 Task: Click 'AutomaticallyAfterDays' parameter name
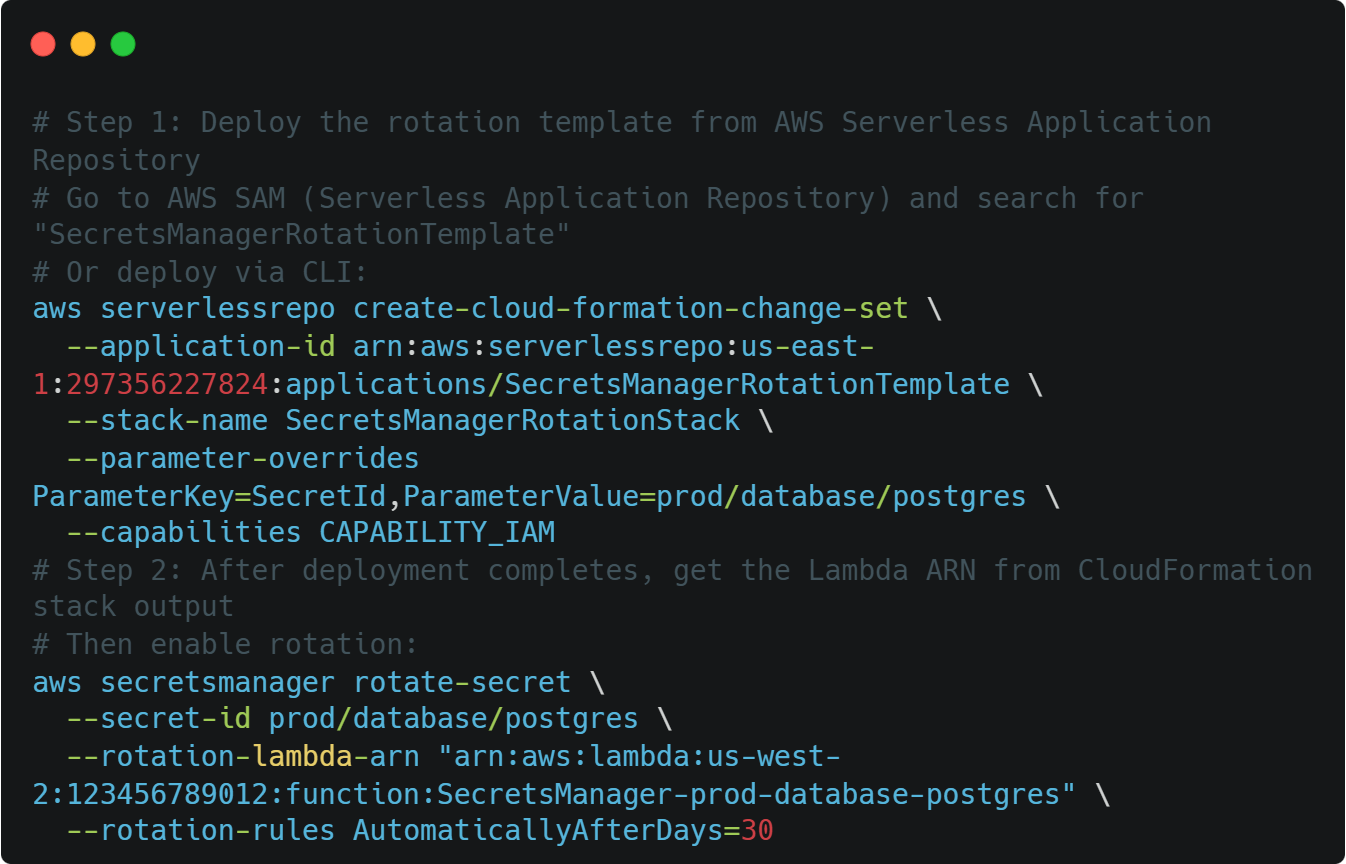[x=537, y=832]
